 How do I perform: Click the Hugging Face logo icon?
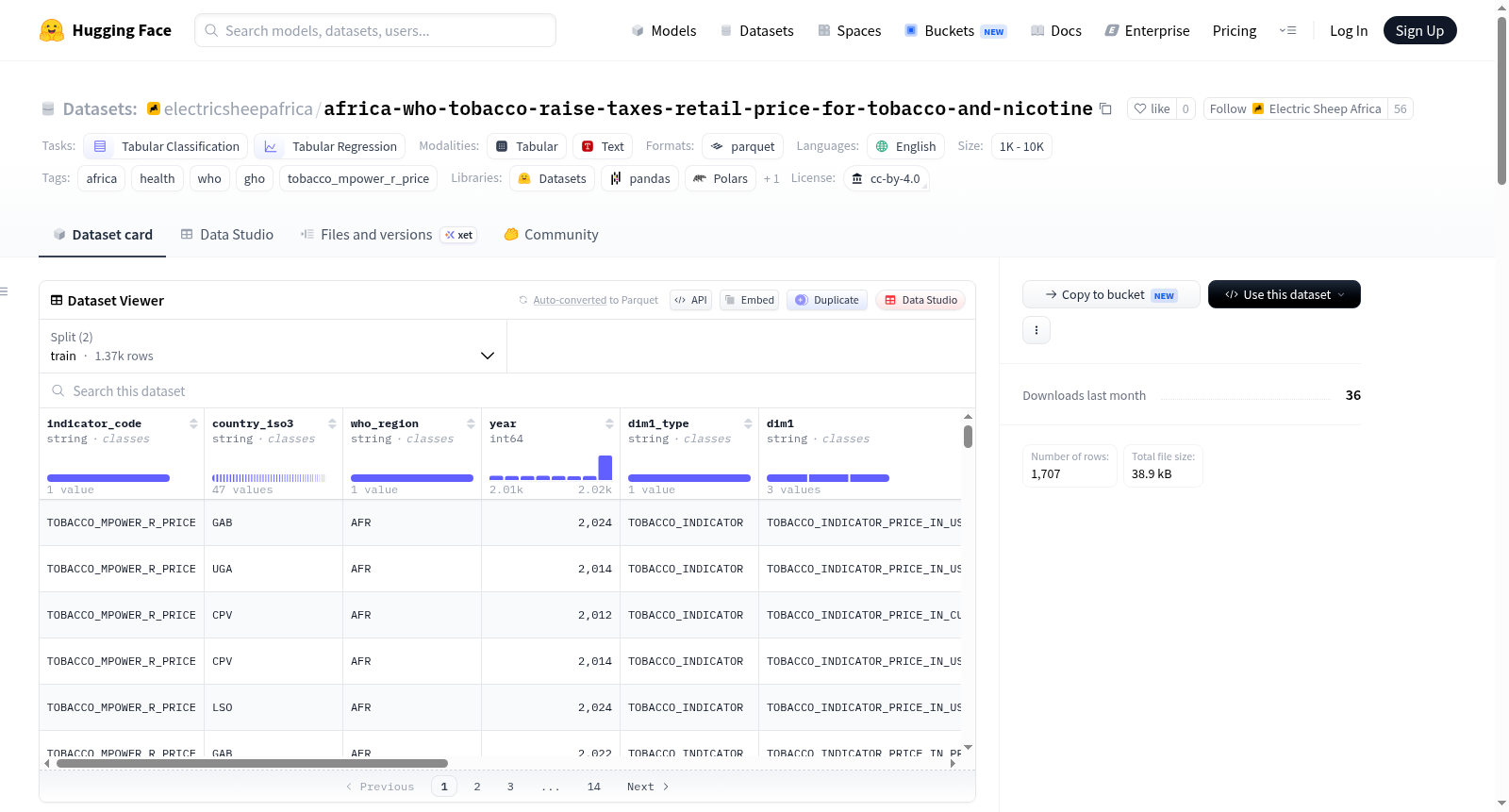[x=52, y=30]
